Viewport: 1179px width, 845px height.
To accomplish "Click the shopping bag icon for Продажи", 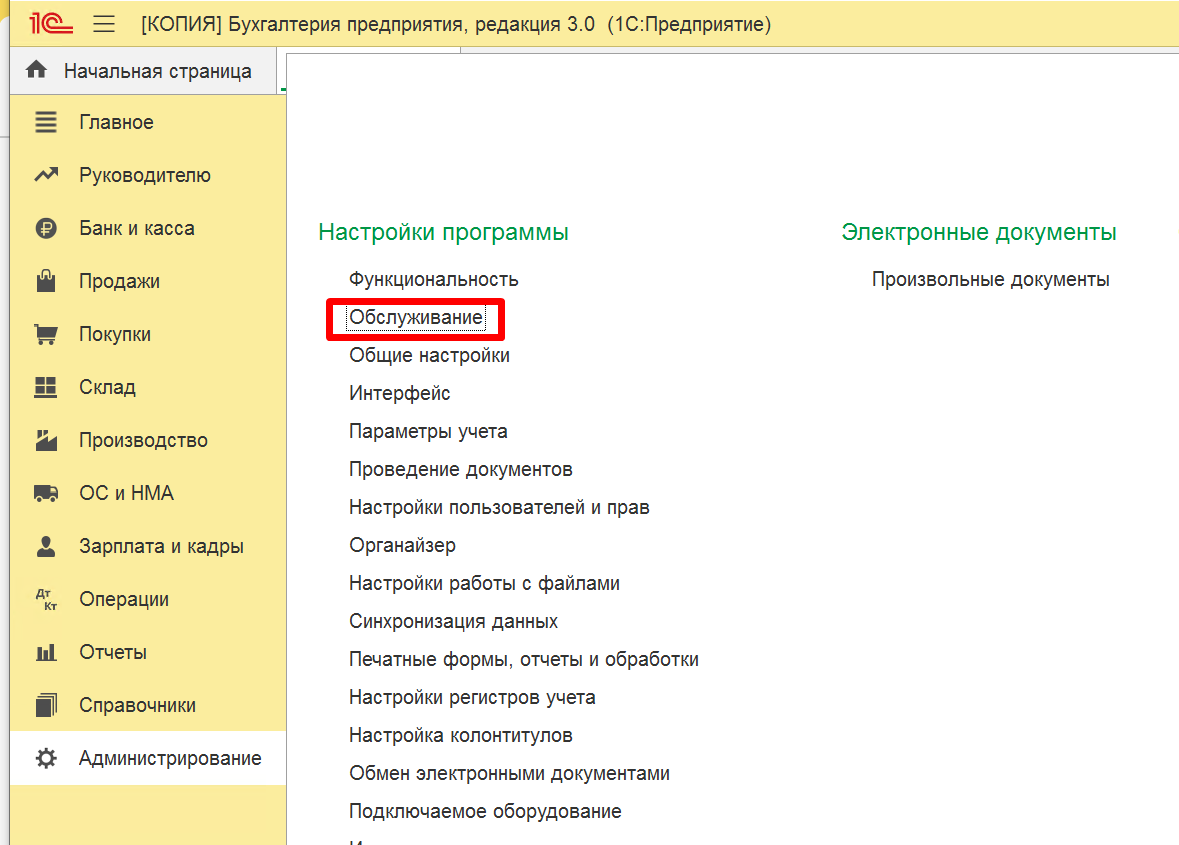I will pyautogui.click(x=46, y=280).
